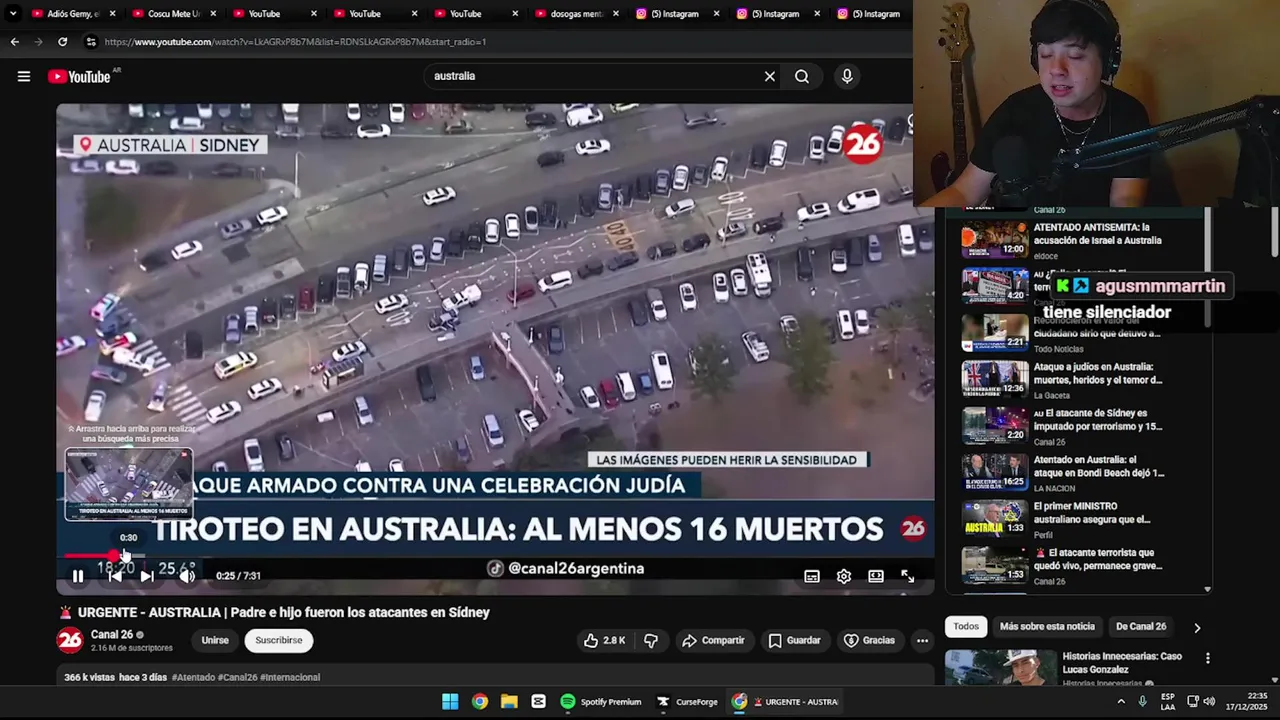Viewport: 1280px width, 720px height.
Task: Exit full screen with the player's fullscreen button
Action: [x=908, y=576]
